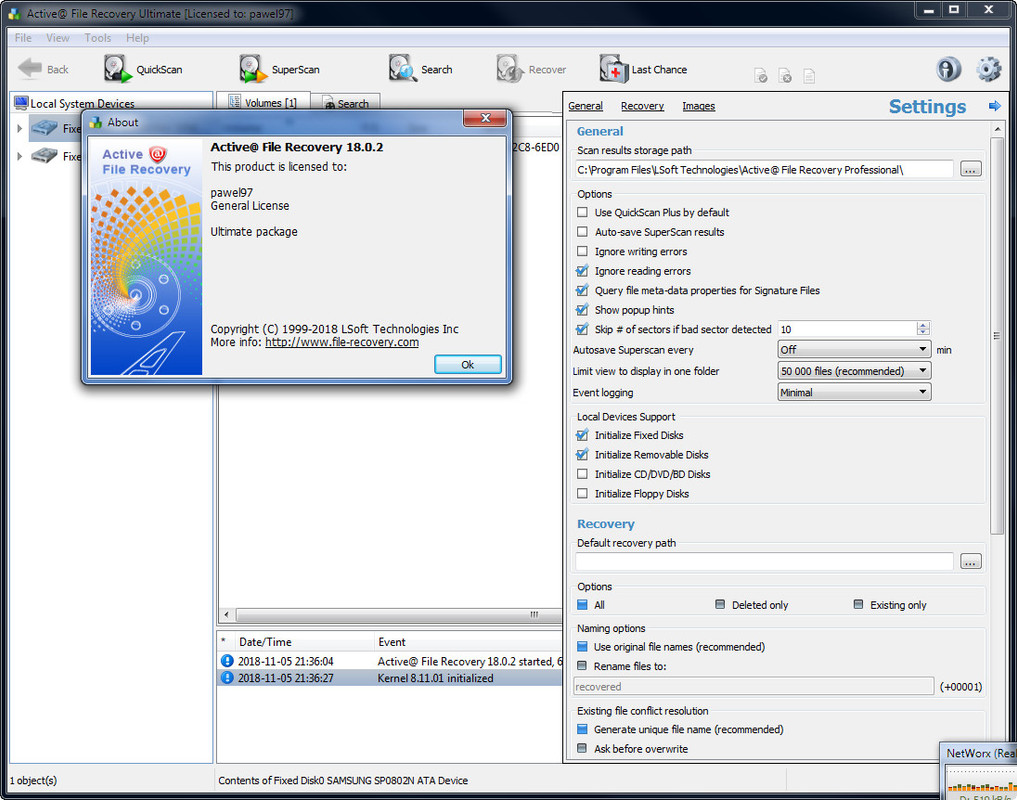
Task: Uncheck Initialize Fixed Disks
Action: point(582,435)
